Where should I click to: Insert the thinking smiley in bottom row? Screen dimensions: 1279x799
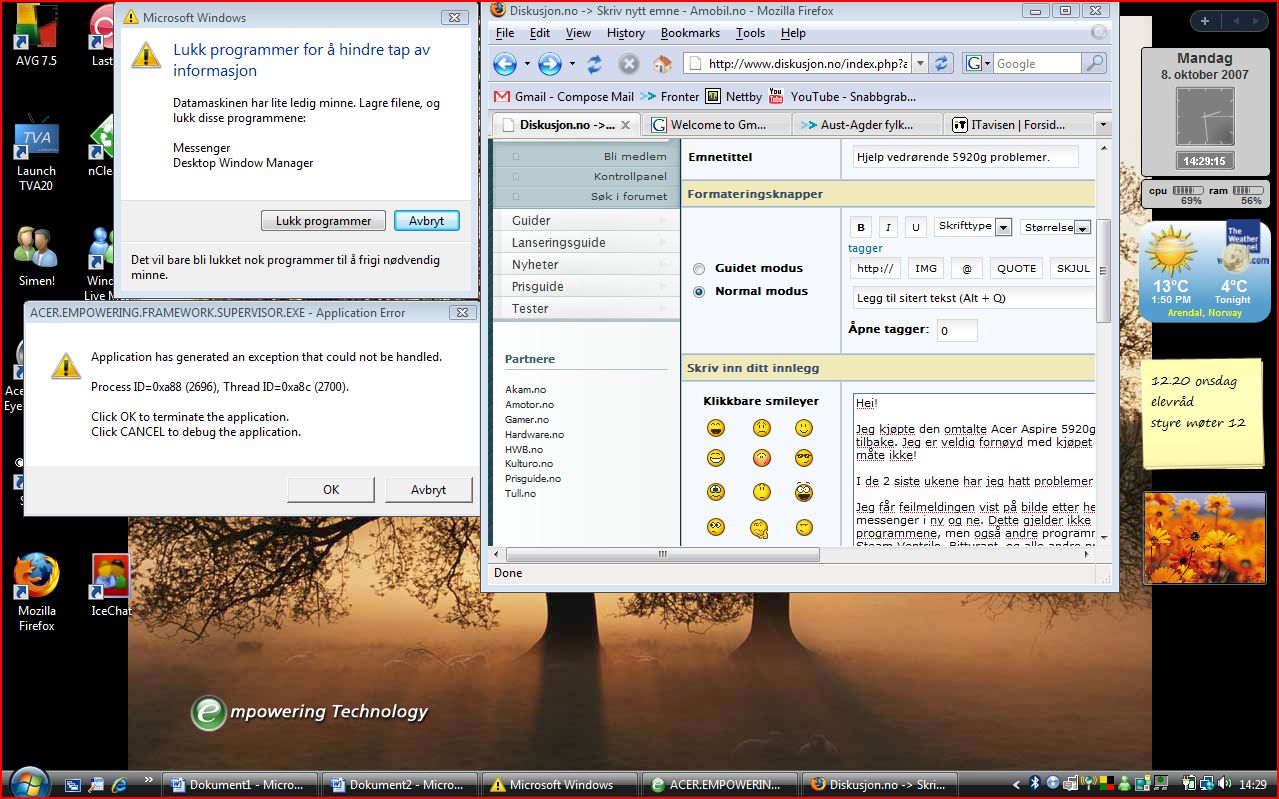tap(761, 528)
